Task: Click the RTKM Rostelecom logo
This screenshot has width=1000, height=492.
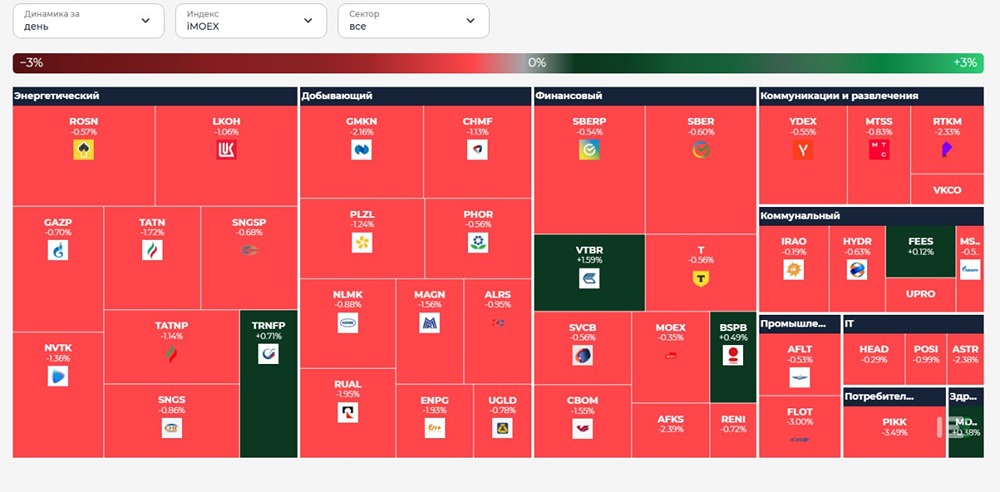Action: (947, 150)
